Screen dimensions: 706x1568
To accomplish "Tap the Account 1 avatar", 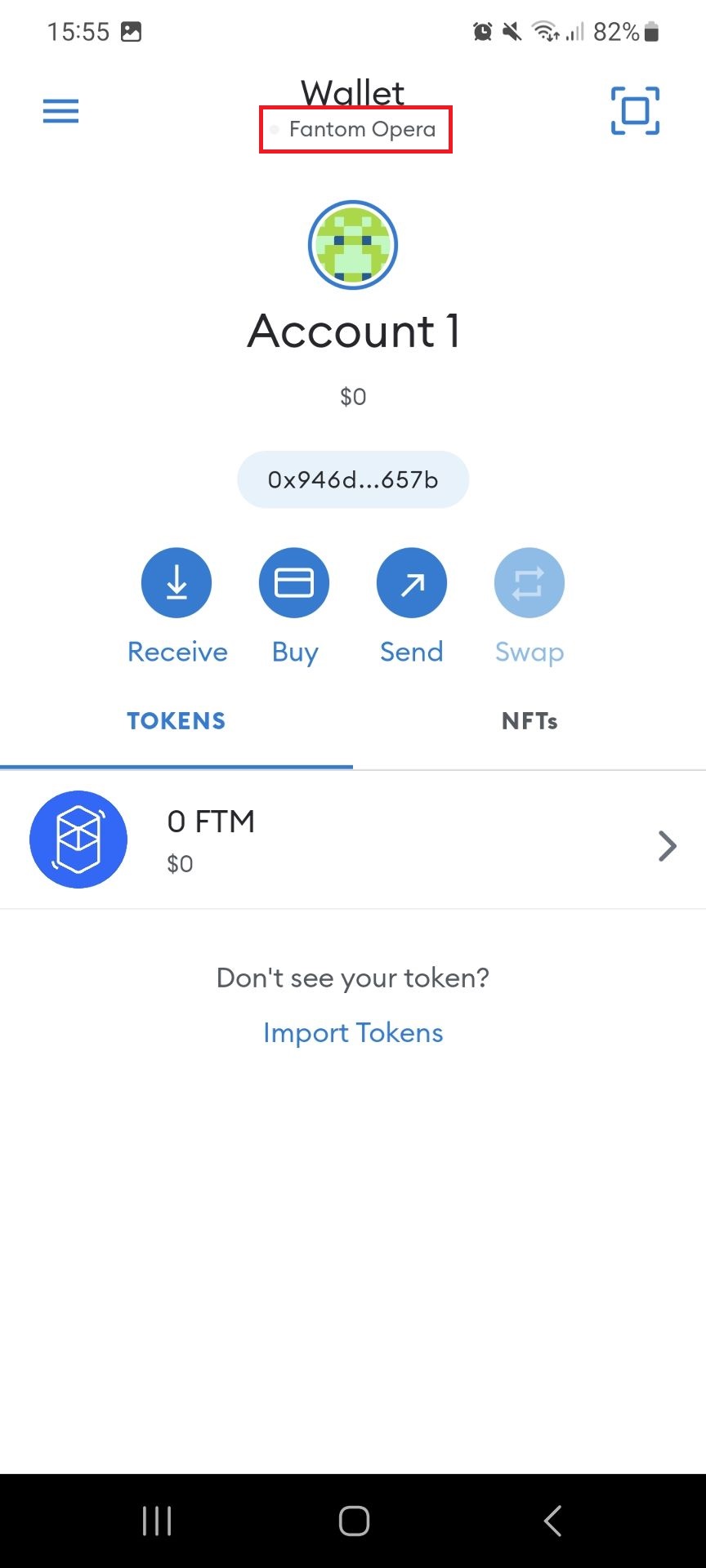I will (x=353, y=245).
